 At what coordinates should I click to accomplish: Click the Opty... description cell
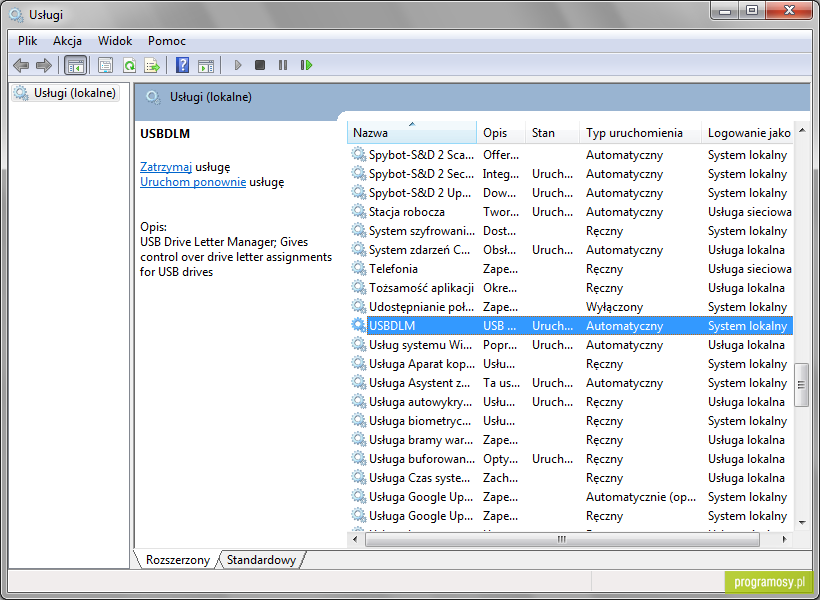tap(500, 459)
